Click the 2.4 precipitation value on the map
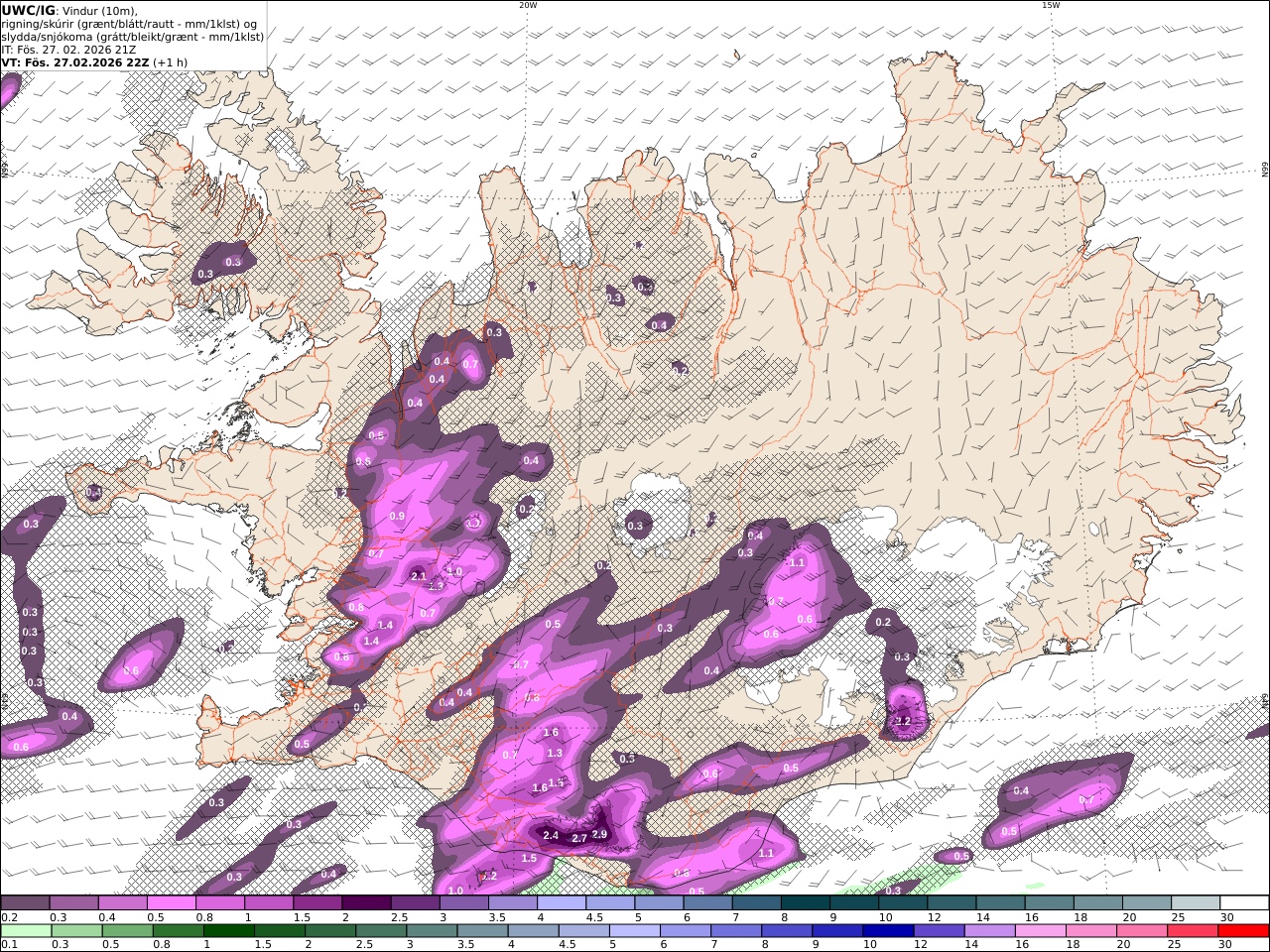 point(552,836)
